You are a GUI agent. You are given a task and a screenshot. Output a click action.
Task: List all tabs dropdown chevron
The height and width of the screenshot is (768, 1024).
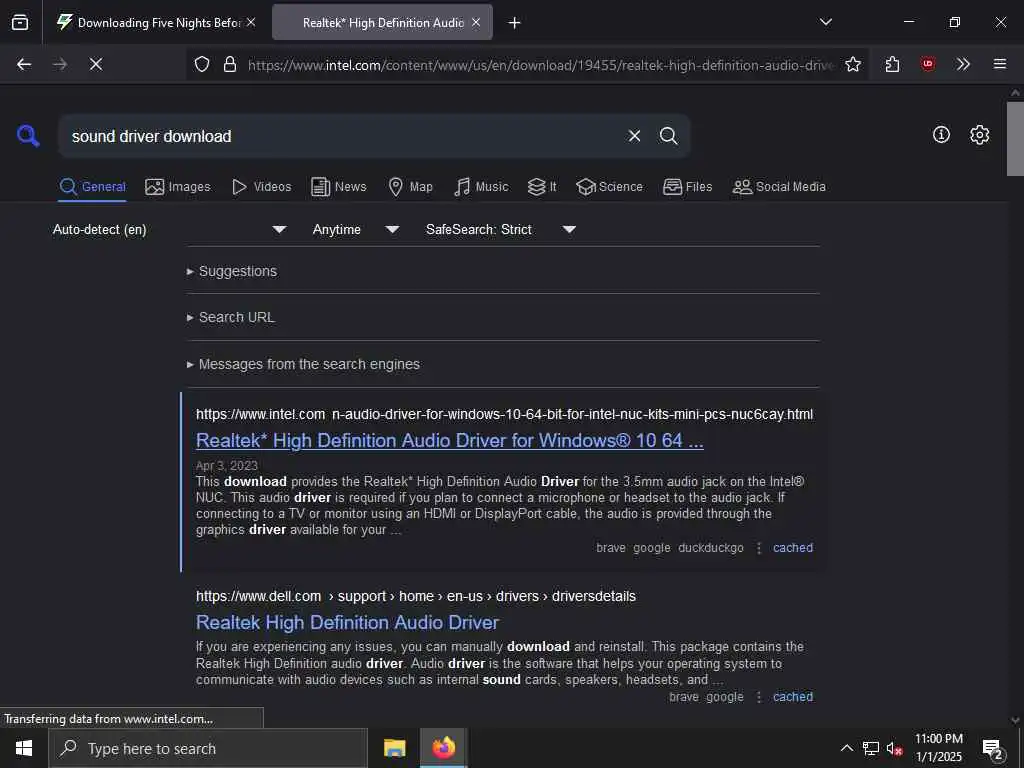pos(825,22)
